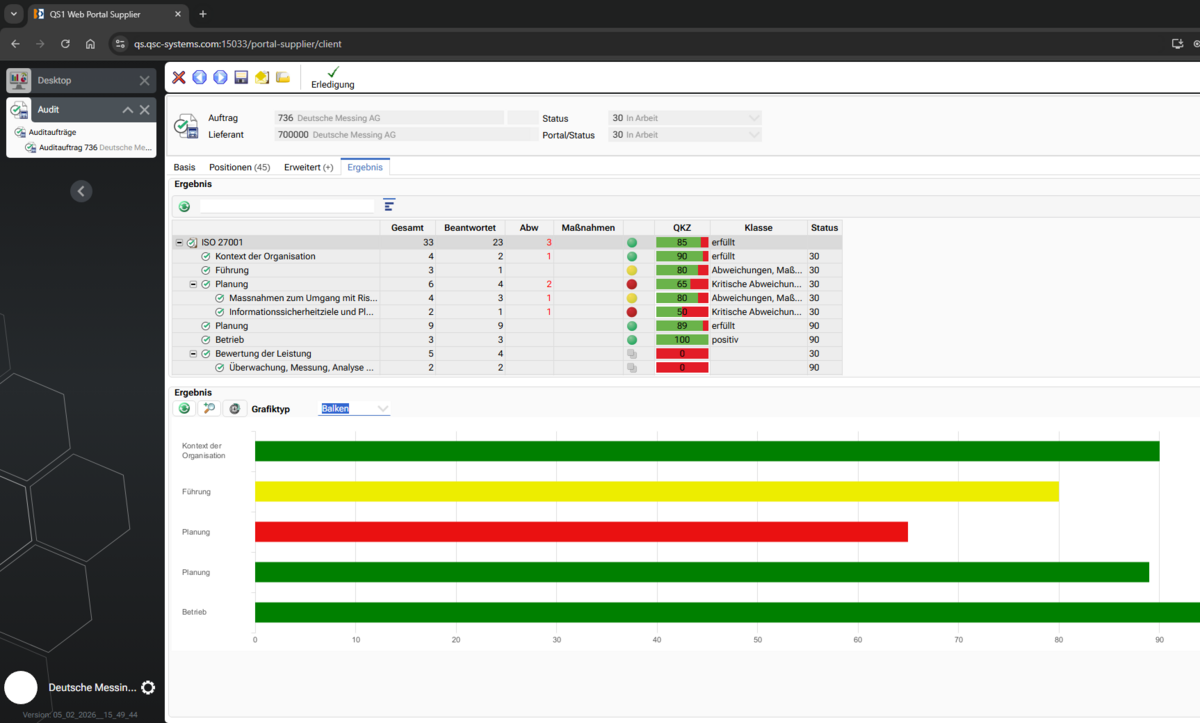
Task: Open the yellow folder icon in toolbar
Action: (283, 77)
